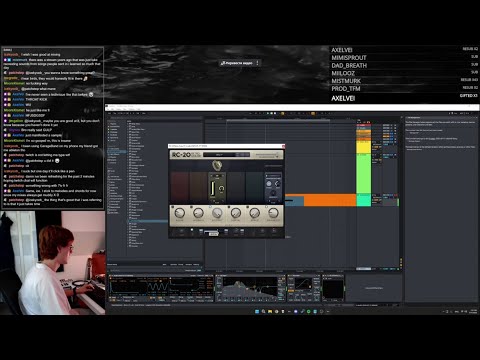The height and width of the screenshot is (360, 480).
Task: Select the teal track header
Action: pos(364,200)
